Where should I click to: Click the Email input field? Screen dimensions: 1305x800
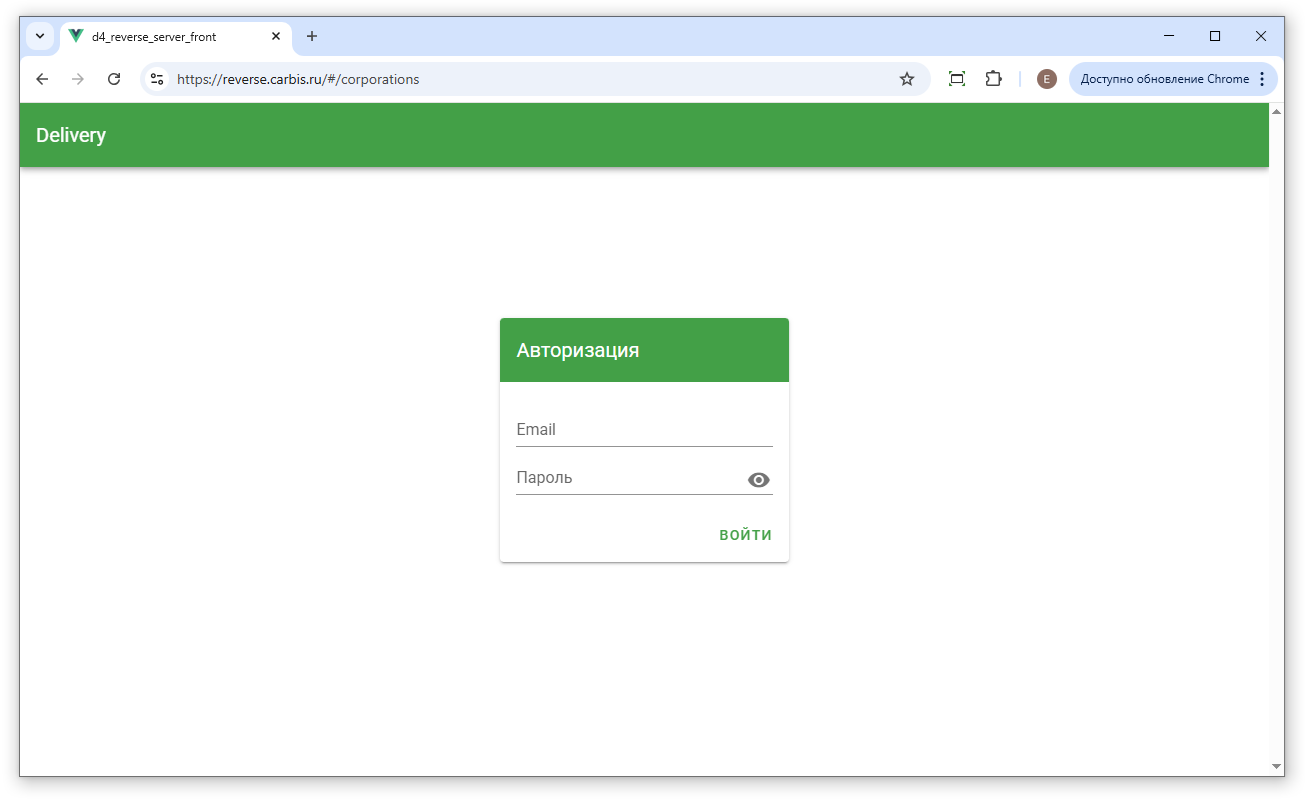click(x=643, y=430)
